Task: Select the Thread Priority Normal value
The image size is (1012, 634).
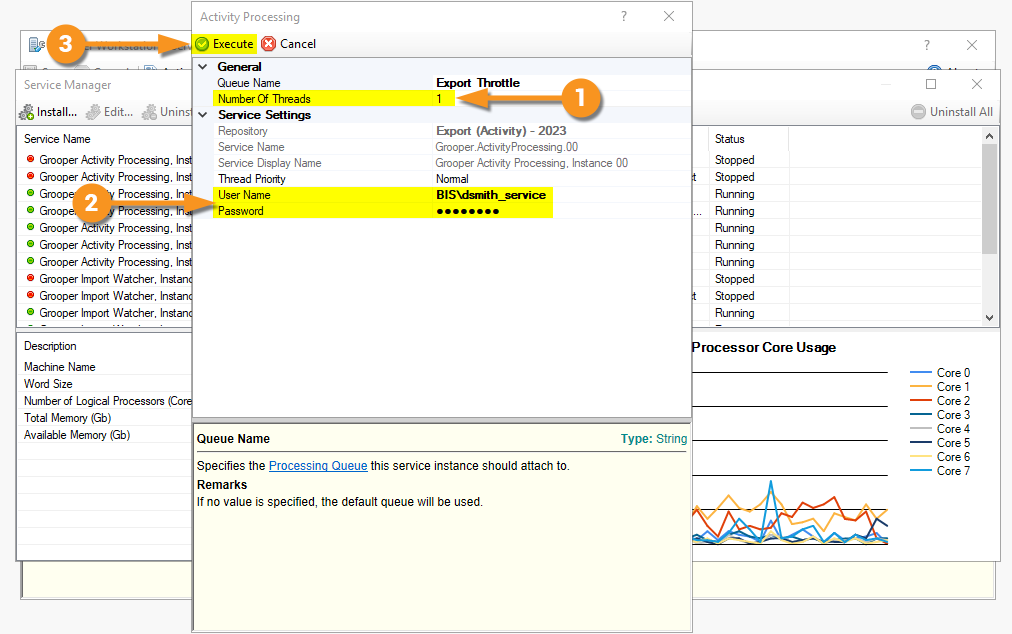Action: [x=452, y=179]
